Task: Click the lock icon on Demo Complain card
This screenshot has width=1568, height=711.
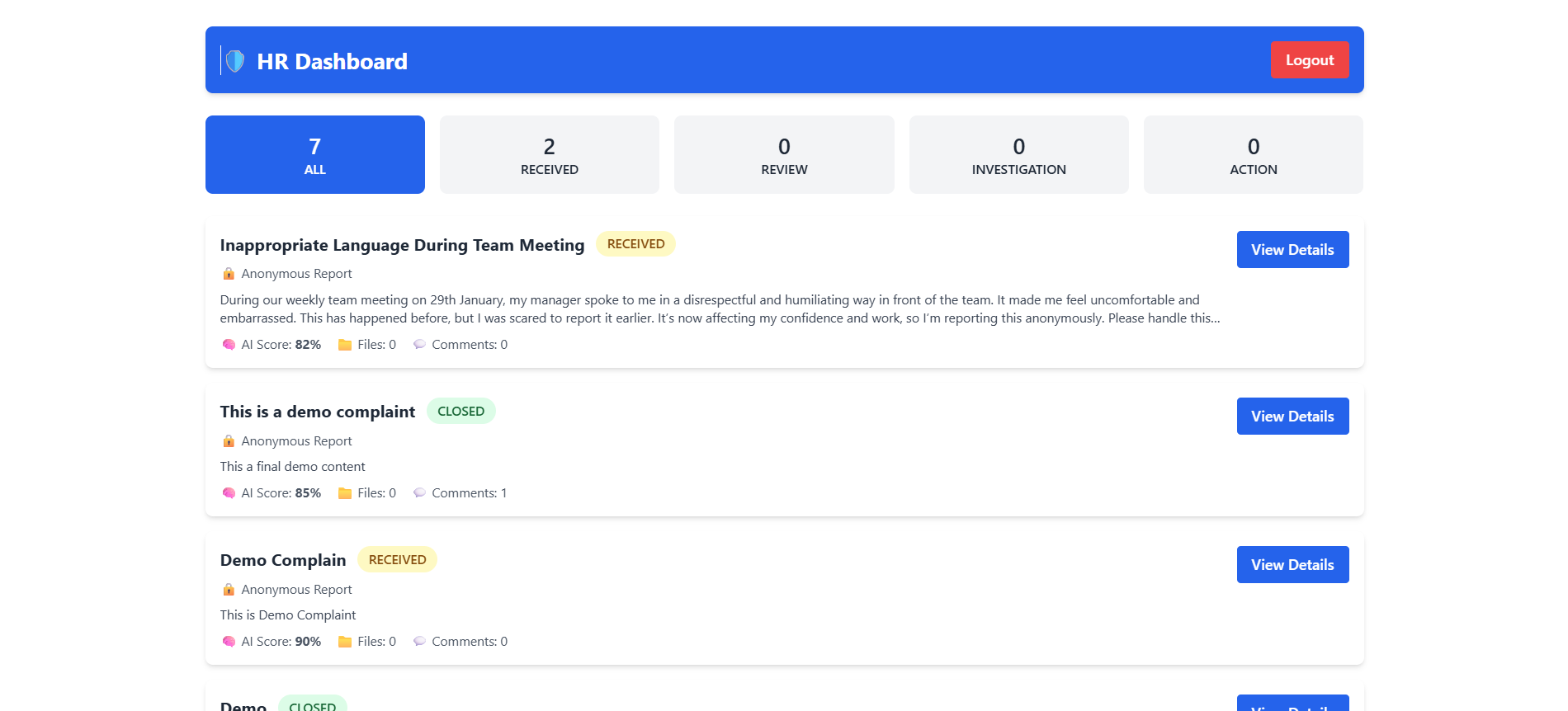Action: click(229, 590)
